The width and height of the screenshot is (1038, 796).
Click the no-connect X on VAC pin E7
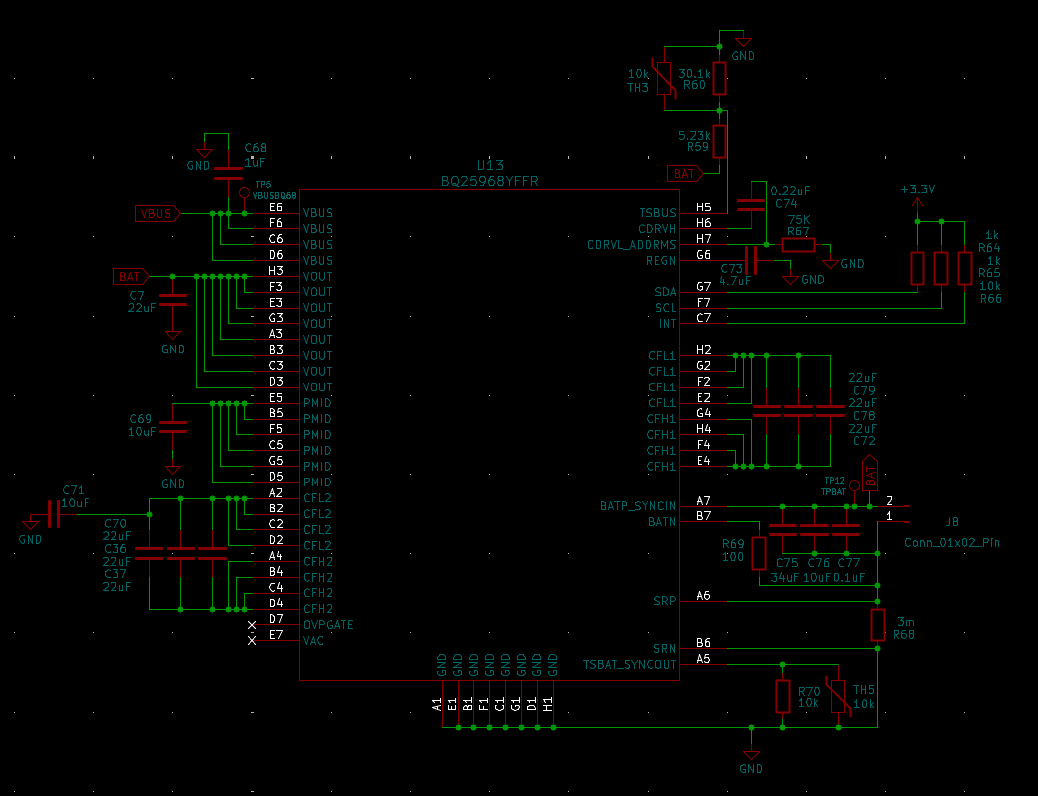click(x=252, y=641)
